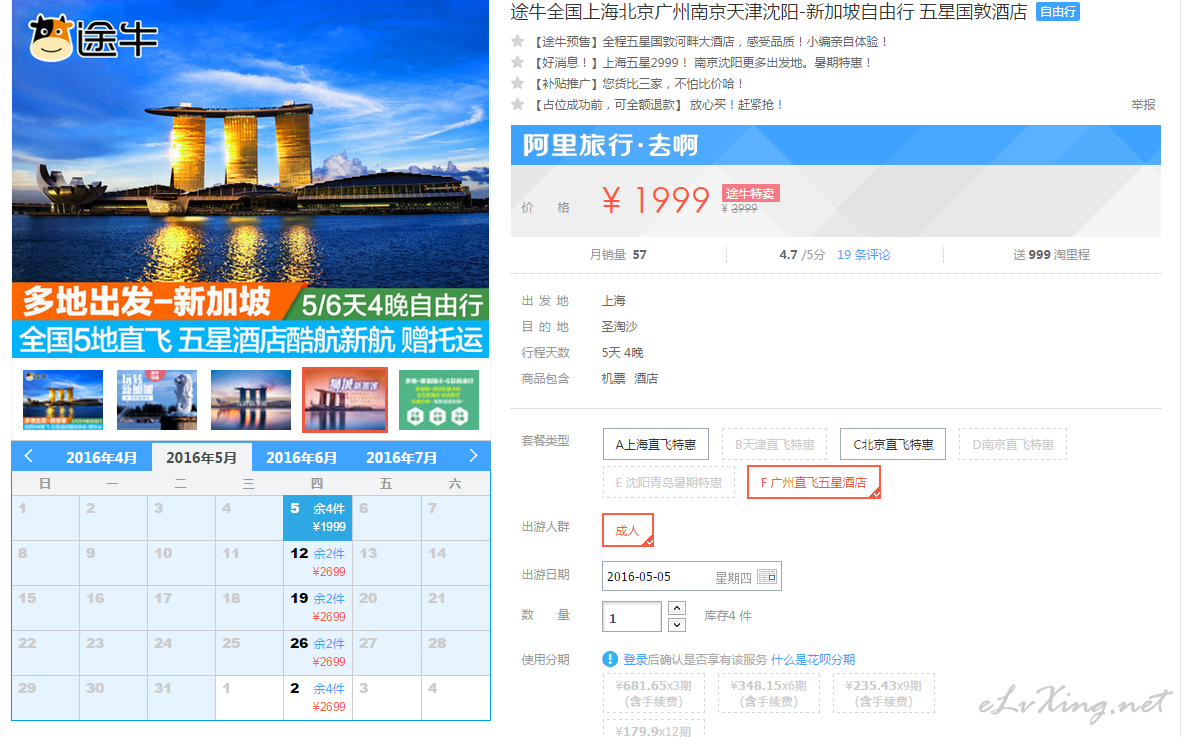This screenshot has height=737, width=1183.
Task: Decrease quantity with down arrow
Action: (x=677, y=625)
